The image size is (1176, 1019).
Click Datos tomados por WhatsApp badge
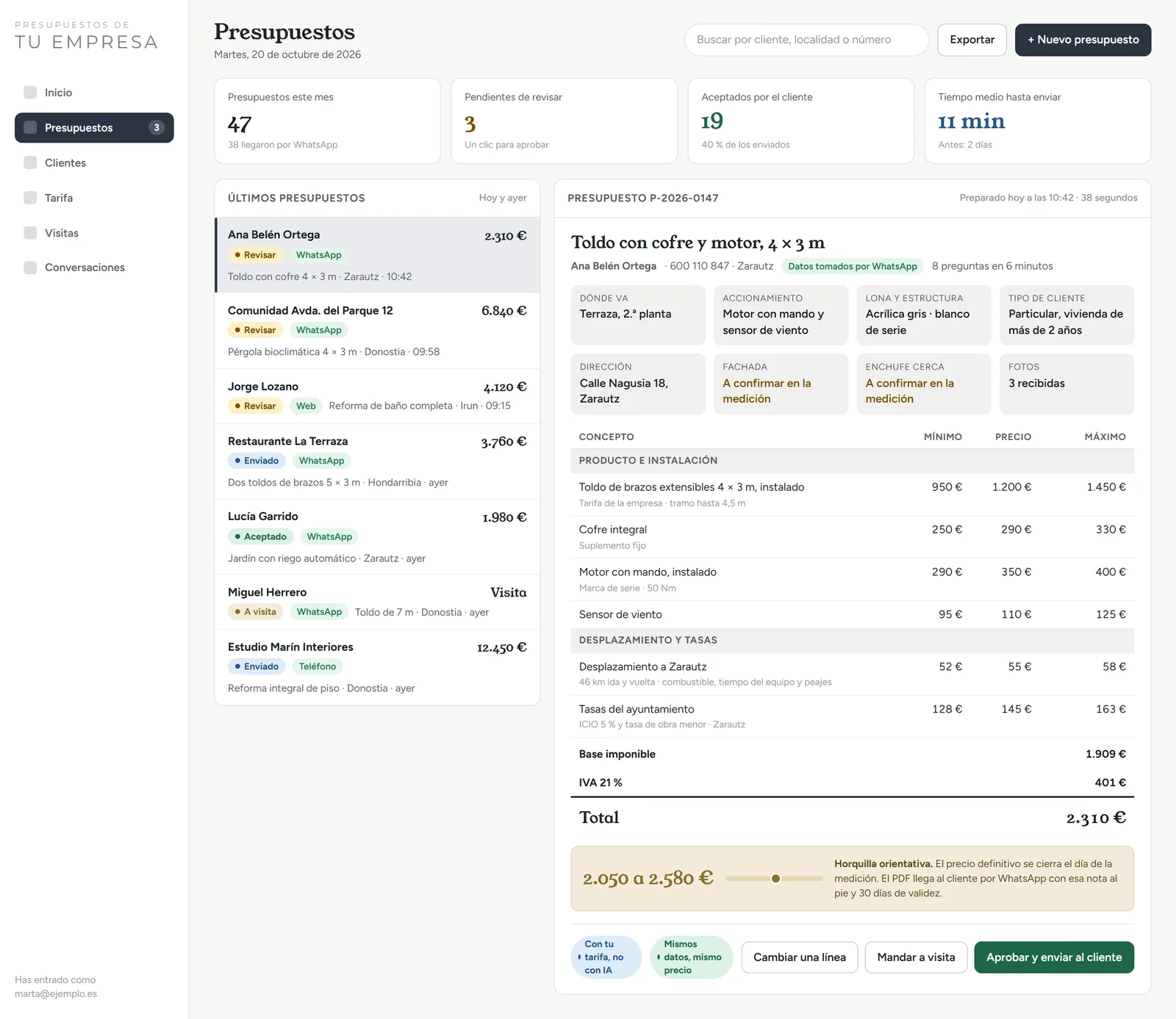point(853,266)
